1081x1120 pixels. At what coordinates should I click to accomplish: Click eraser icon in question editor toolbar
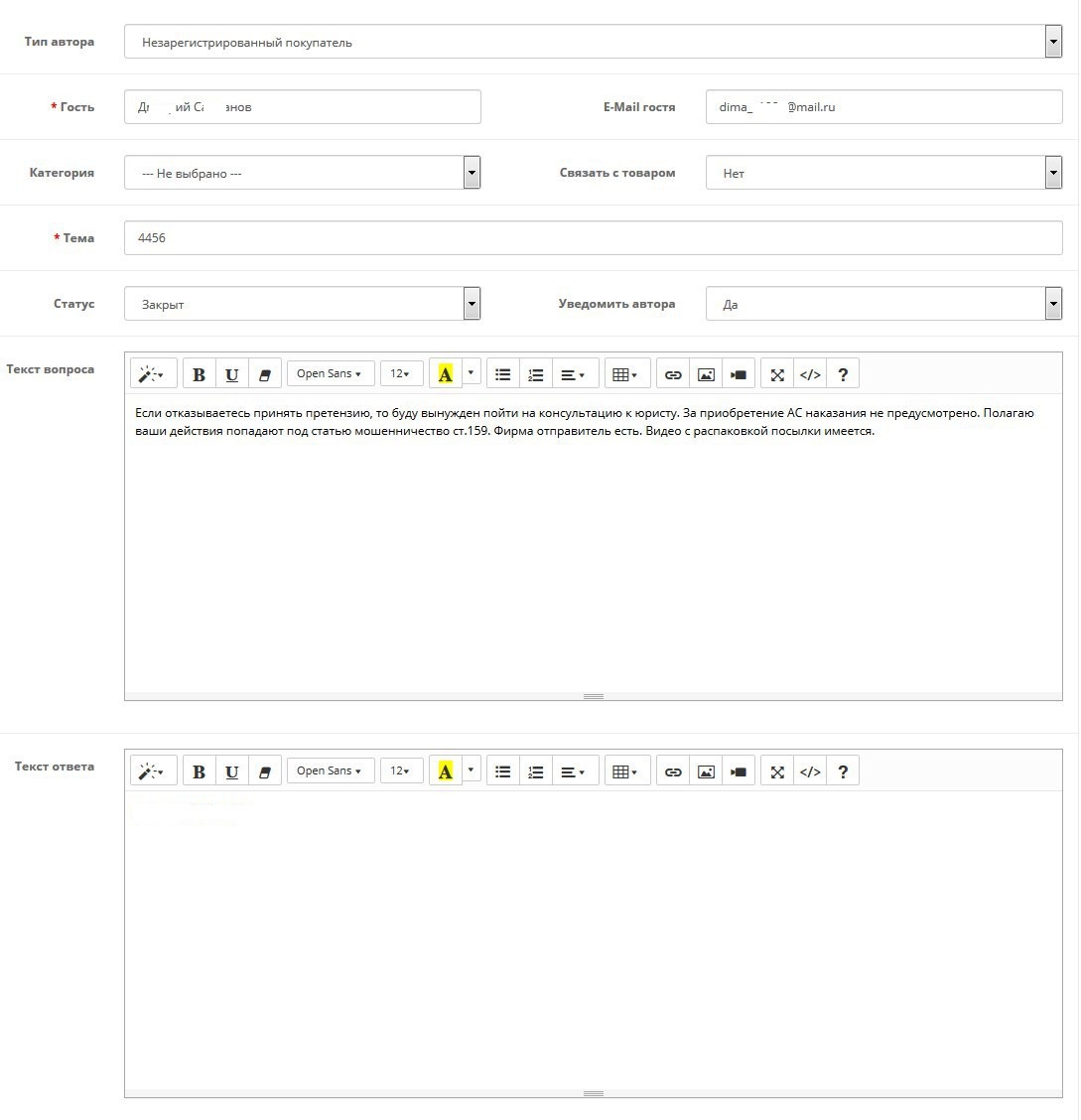click(264, 374)
